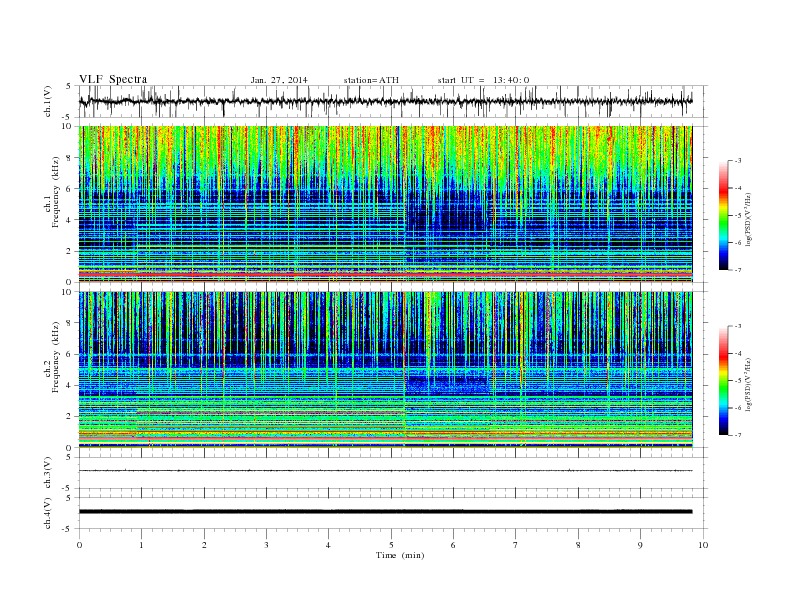Viewport: 792px width, 612px height.
Task: Click the ch.1 waveform trace at top
Action: pos(385,101)
